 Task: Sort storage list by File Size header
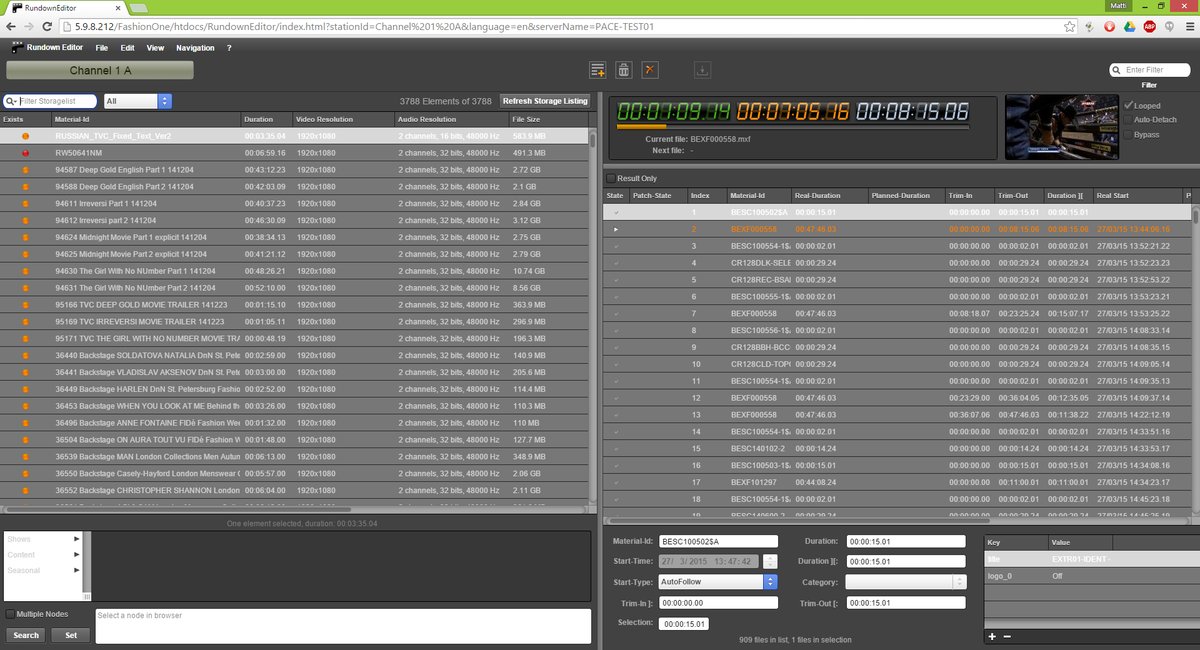point(548,119)
